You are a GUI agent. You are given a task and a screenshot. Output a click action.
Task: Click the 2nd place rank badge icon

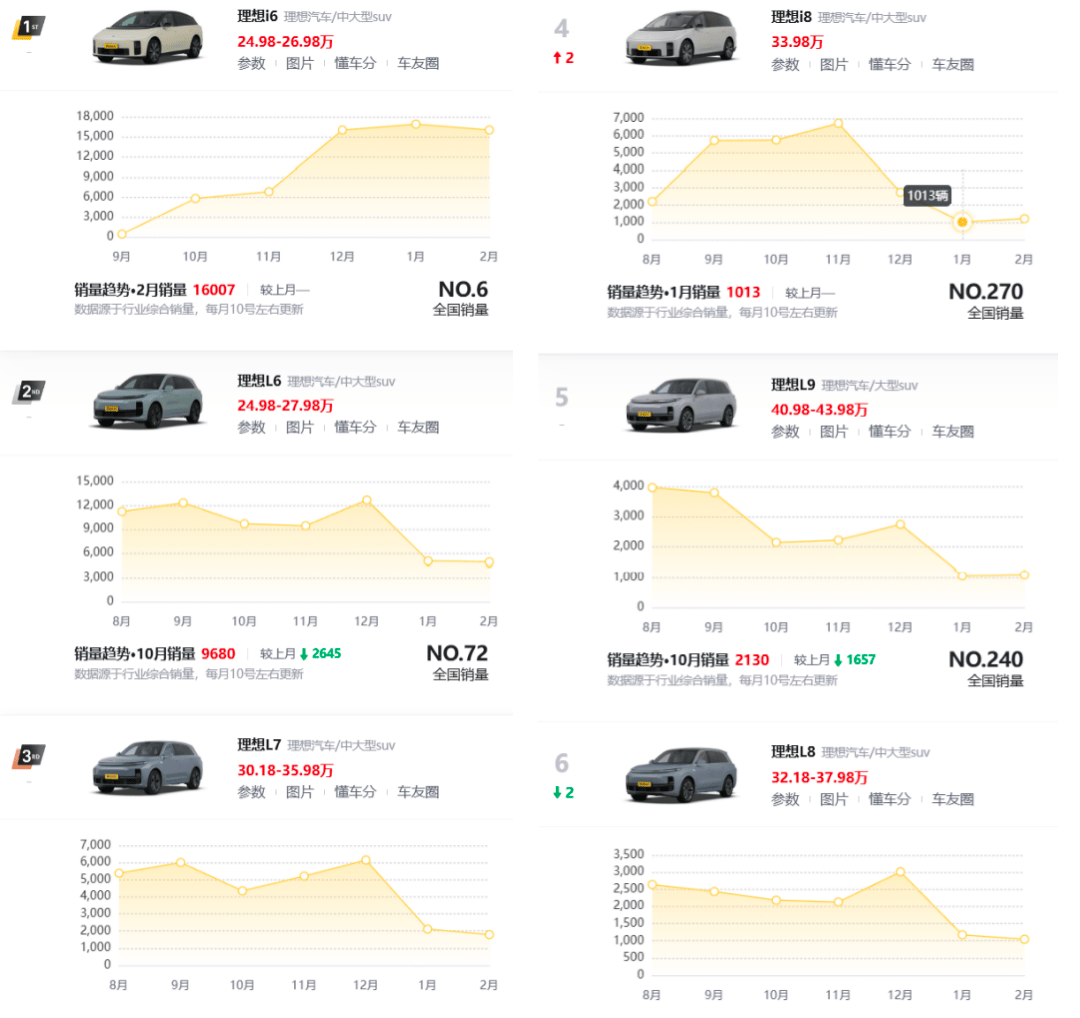coord(28,391)
